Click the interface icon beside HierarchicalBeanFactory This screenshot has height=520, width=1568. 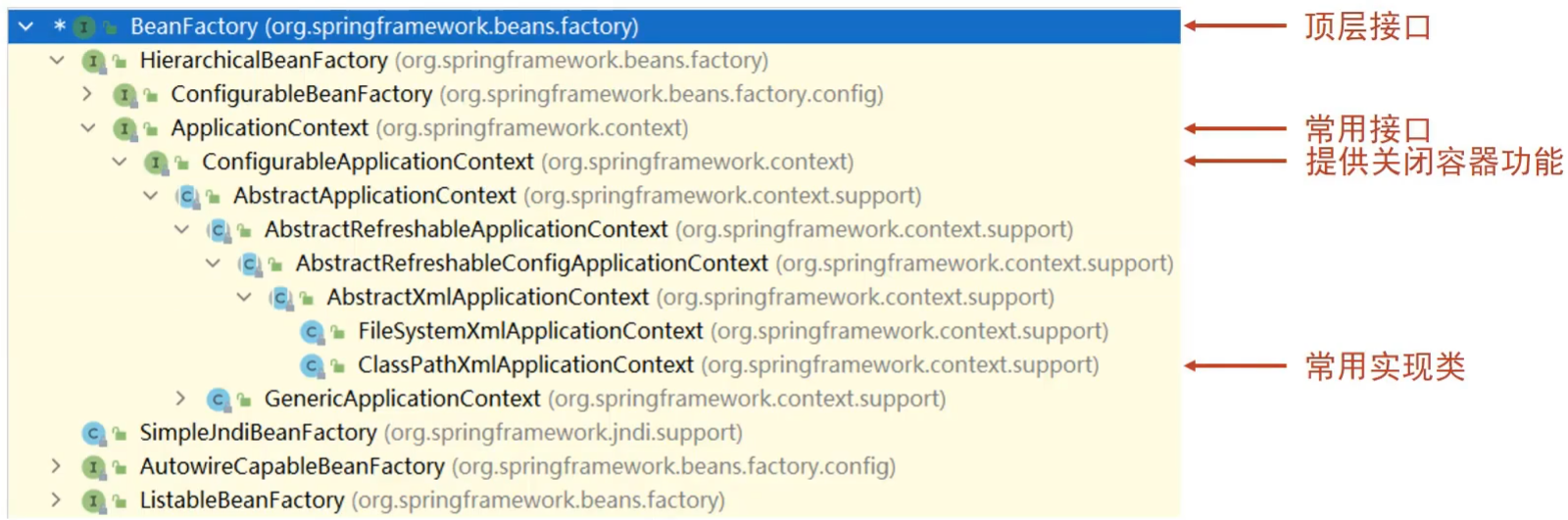pyautogui.click(x=93, y=61)
